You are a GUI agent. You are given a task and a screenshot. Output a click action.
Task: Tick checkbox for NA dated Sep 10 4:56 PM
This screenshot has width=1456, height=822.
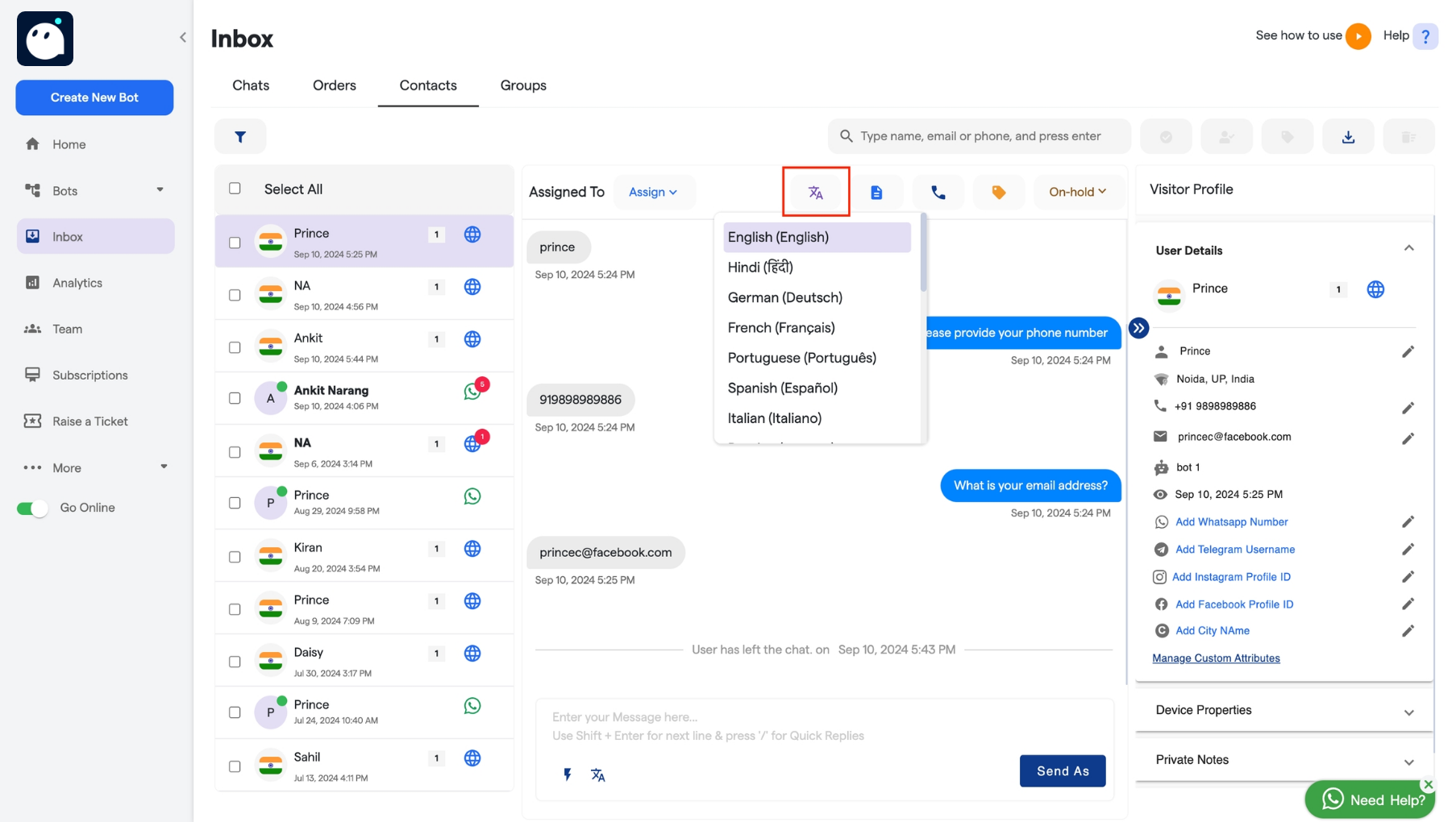point(235,295)
